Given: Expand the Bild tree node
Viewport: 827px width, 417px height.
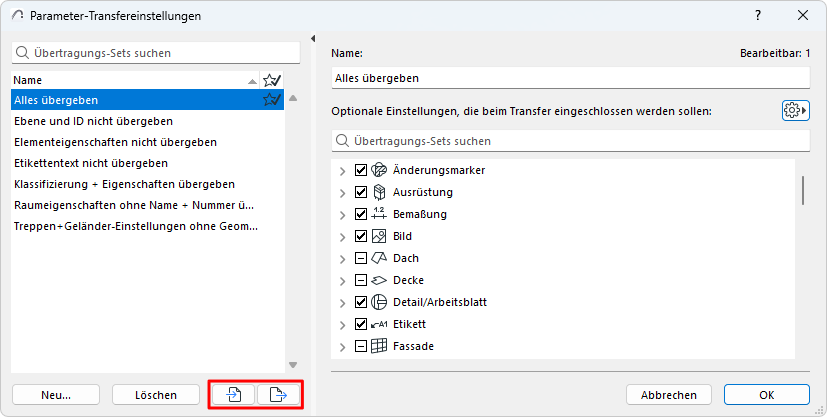Looking at the screenshot, I should click(x=343, y=236).
